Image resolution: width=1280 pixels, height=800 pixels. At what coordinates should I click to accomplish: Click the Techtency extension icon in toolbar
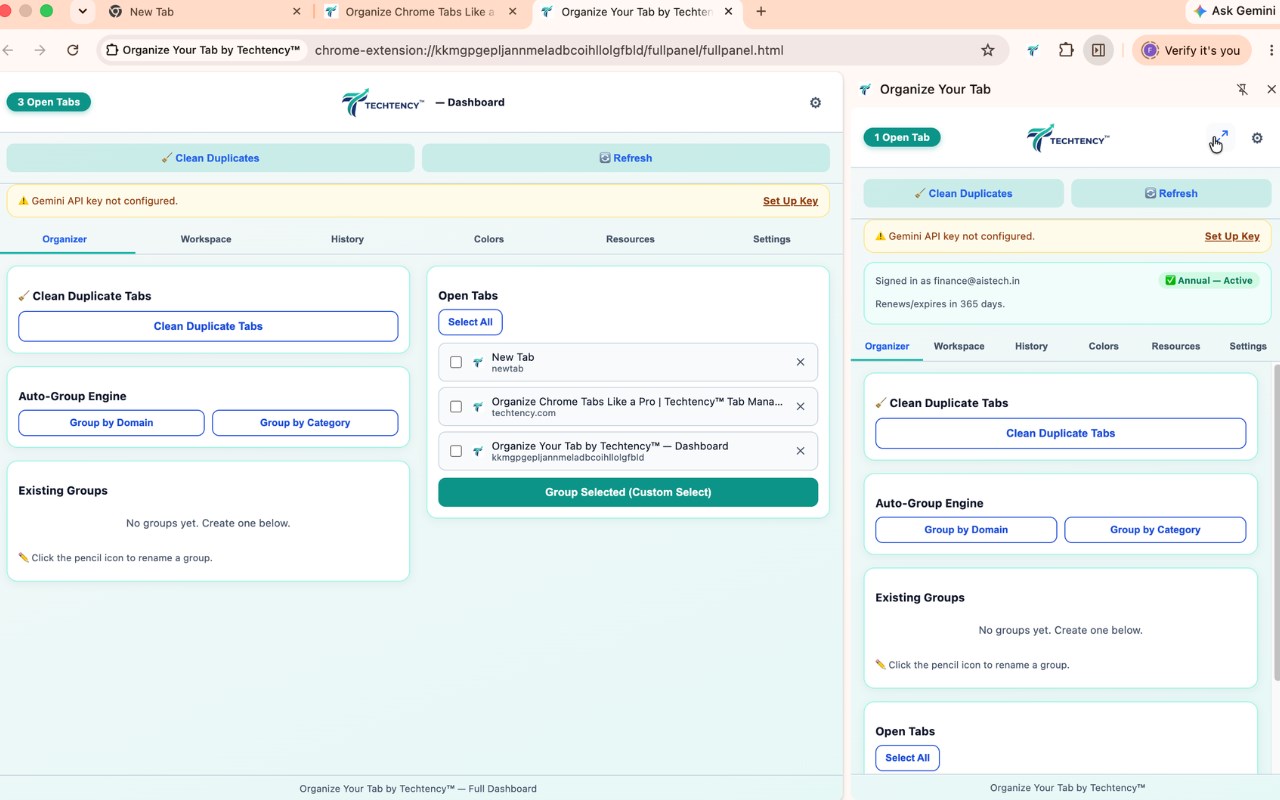tap(1033, 50)
